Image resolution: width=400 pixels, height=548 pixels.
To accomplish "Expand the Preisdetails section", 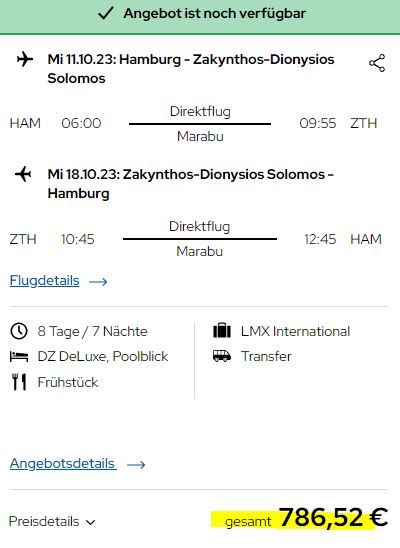I will point(52,521).
